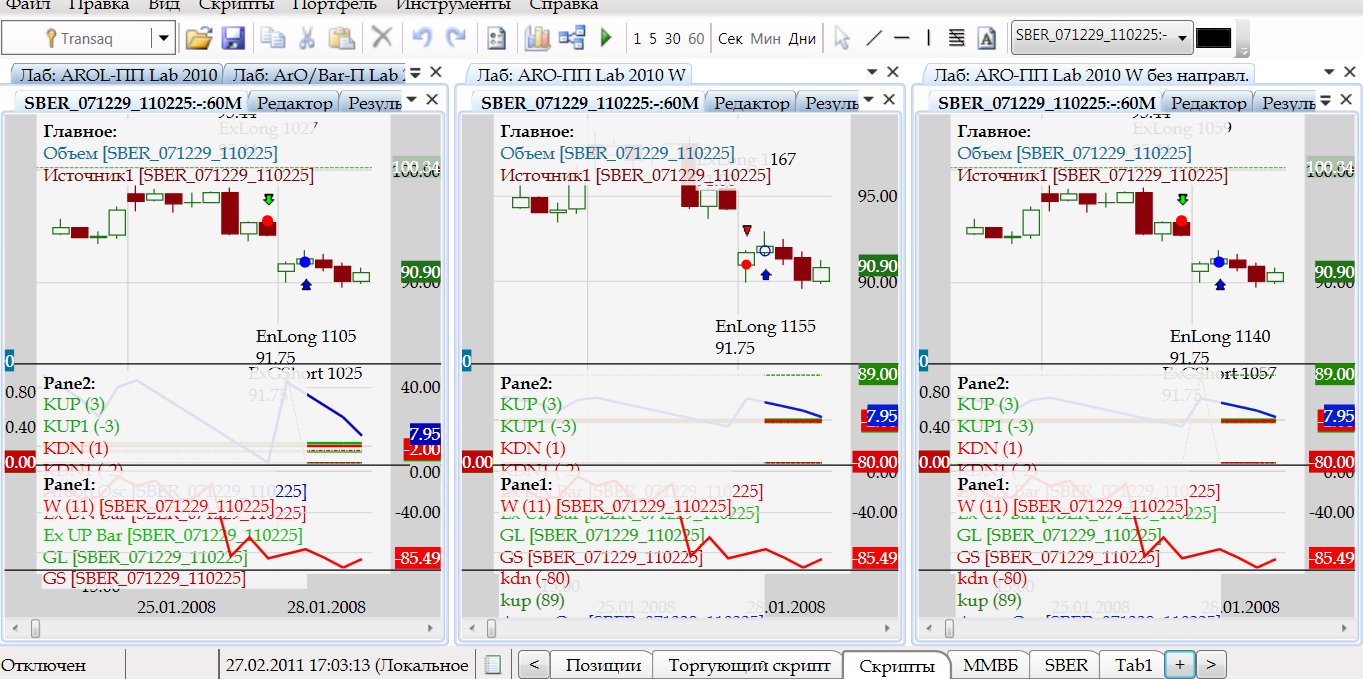This screenshot has height=679, width=1363.
Task: Click 'EnLong 1155' label in middle chart
Action: (x=765, y=326)
